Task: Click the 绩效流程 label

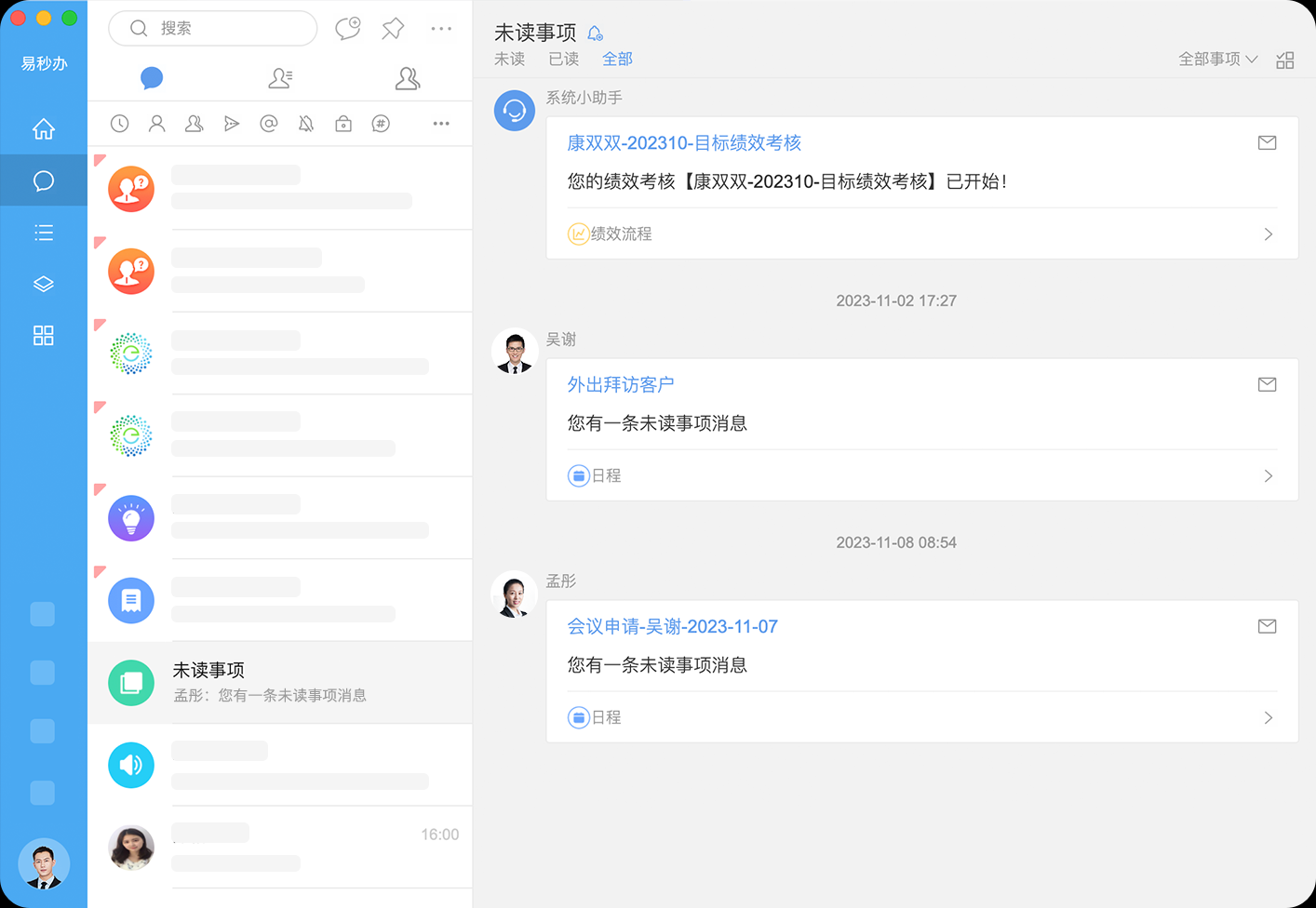Action: [621, 234]
